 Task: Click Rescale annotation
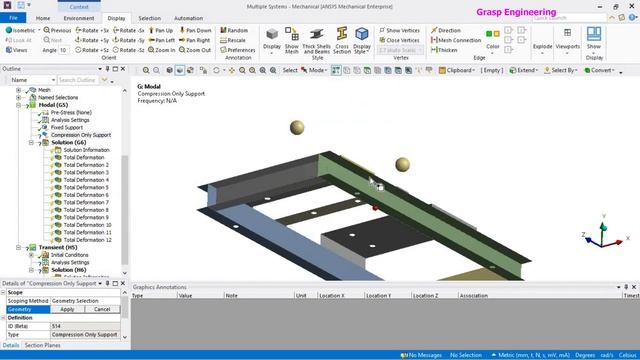tap(233, 40)
